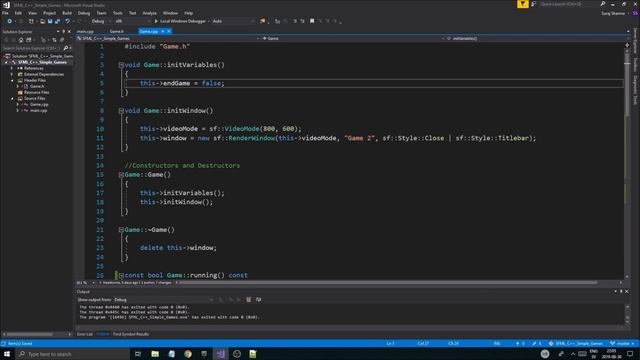Select main.cpp in Solution Explorer
Viewport: 640px width, 360px height.
39,110
